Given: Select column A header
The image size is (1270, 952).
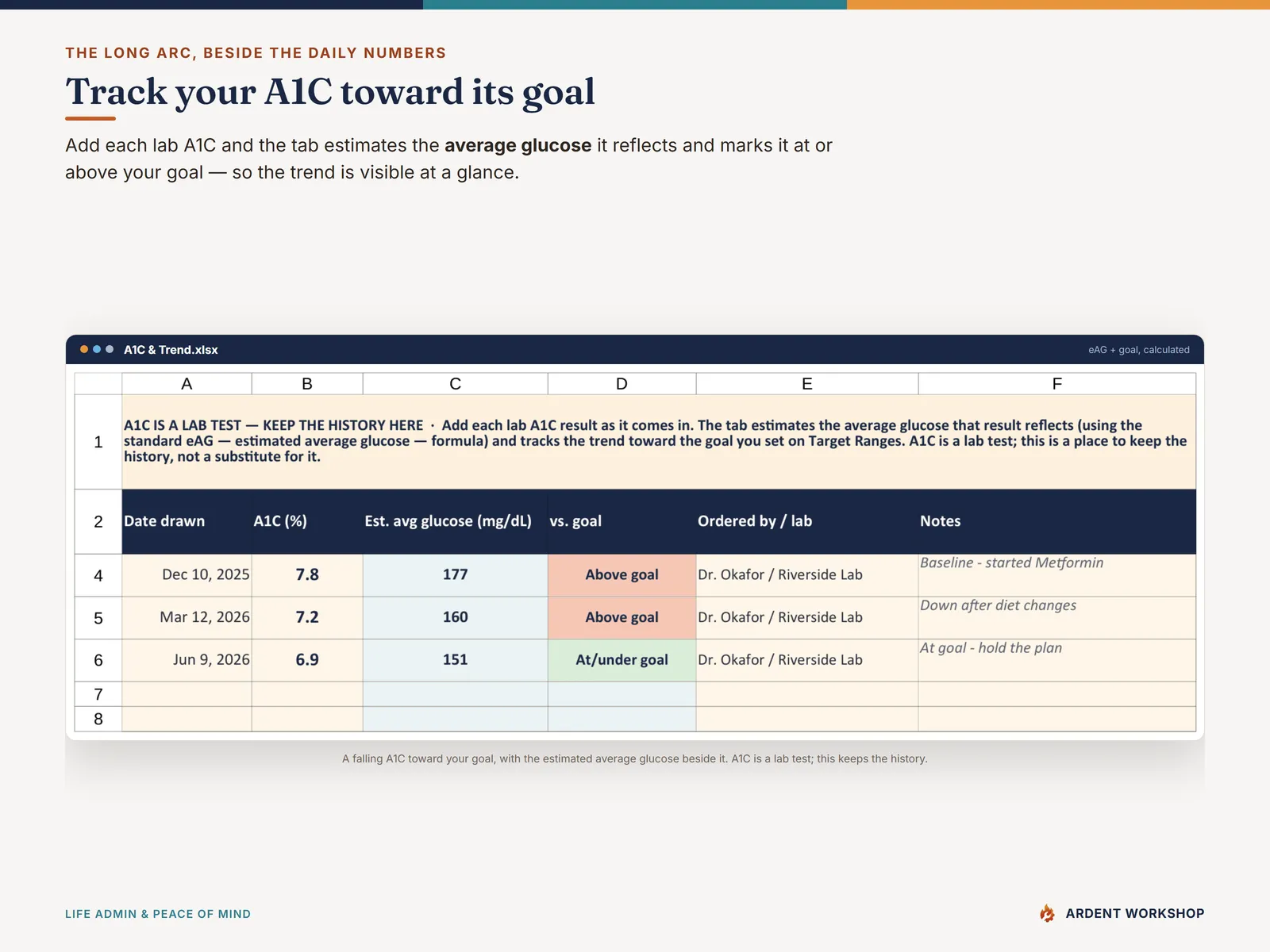Looking at the screenshot, I should [187, 384].
